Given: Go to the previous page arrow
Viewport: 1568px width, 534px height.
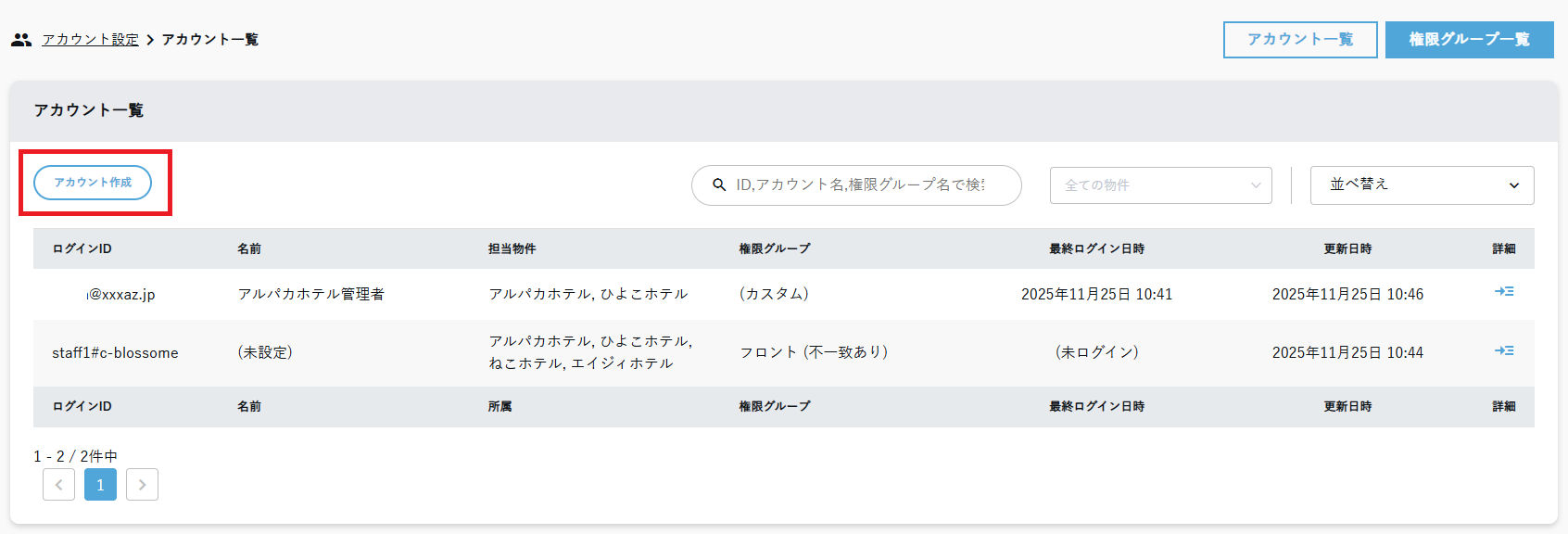Looking at the screenshot, I should coord(58,485).
